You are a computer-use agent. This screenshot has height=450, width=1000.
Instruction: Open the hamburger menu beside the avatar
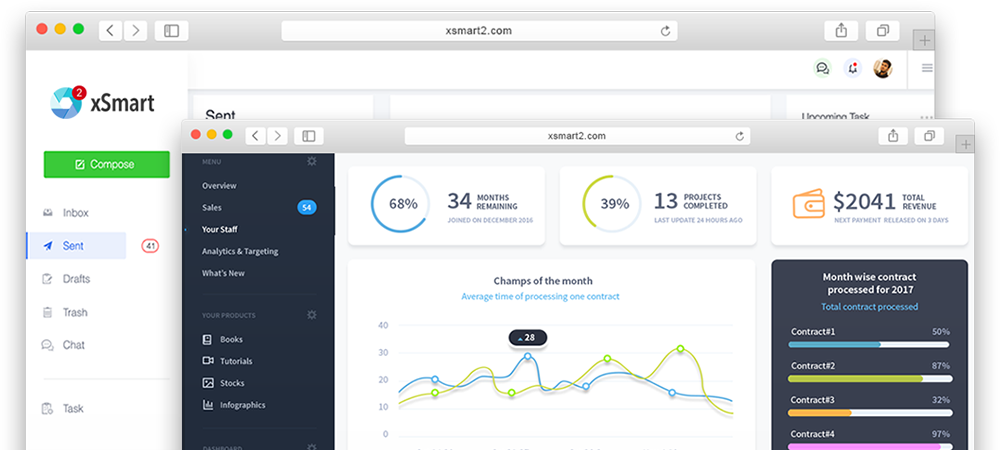pos(927,68)
